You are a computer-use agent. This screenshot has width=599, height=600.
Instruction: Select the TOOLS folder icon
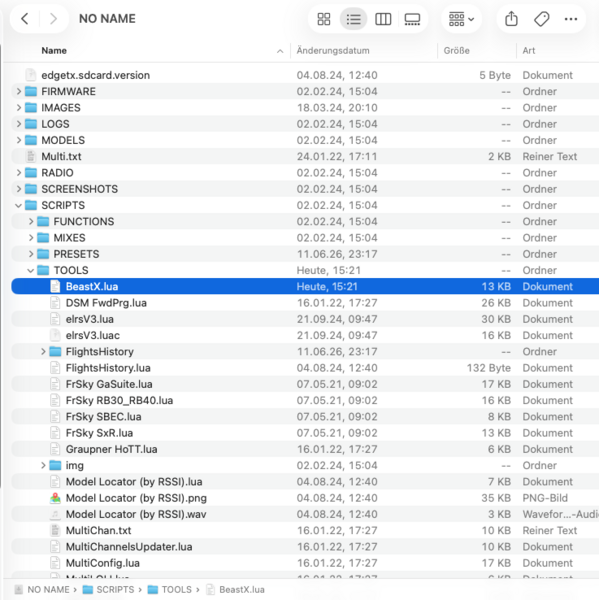pos(43,271)
